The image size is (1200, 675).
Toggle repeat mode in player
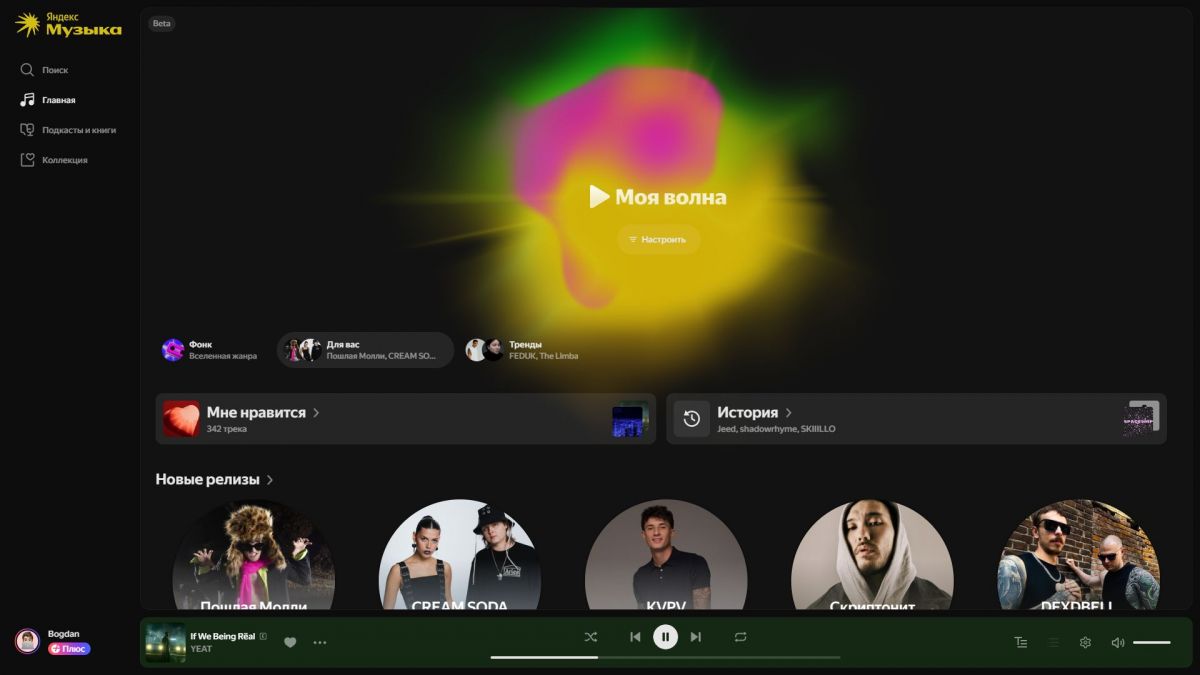(x=740, y=637)
